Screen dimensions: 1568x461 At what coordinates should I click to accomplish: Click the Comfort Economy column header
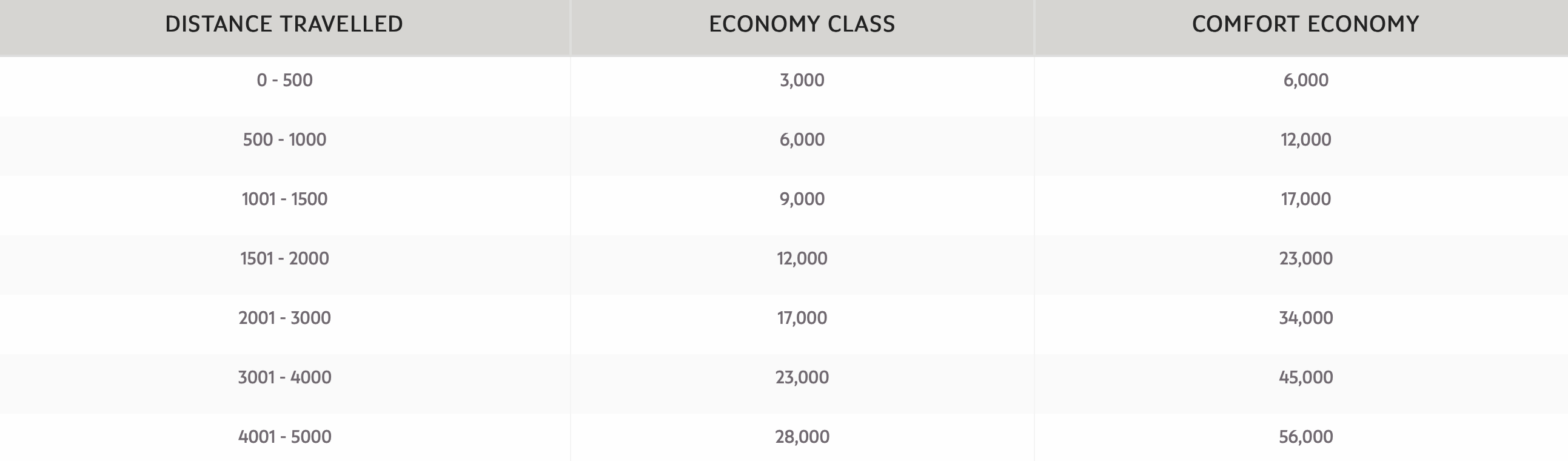pos(1305,24)
